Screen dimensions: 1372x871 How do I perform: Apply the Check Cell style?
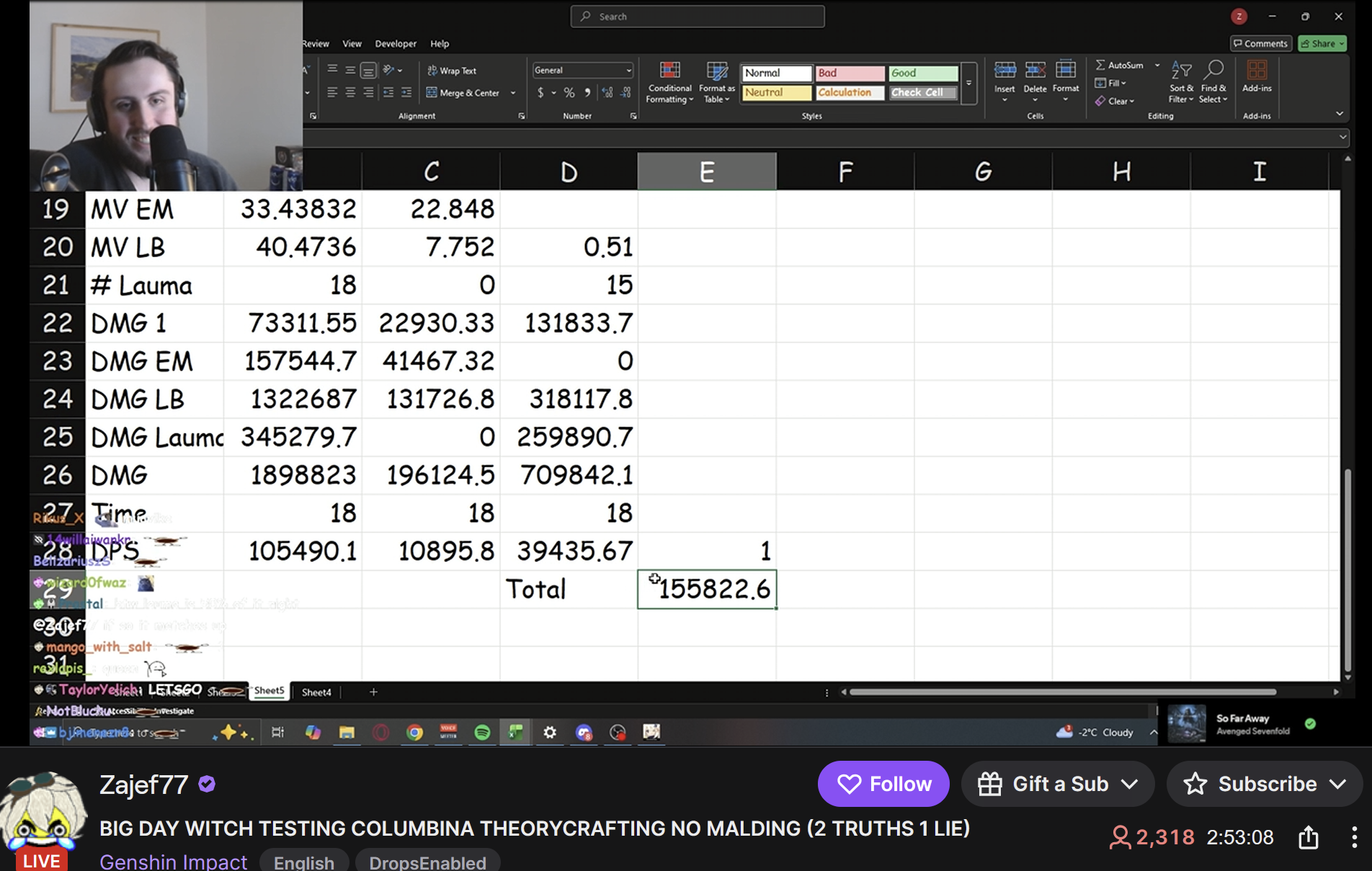coord(923,92)
